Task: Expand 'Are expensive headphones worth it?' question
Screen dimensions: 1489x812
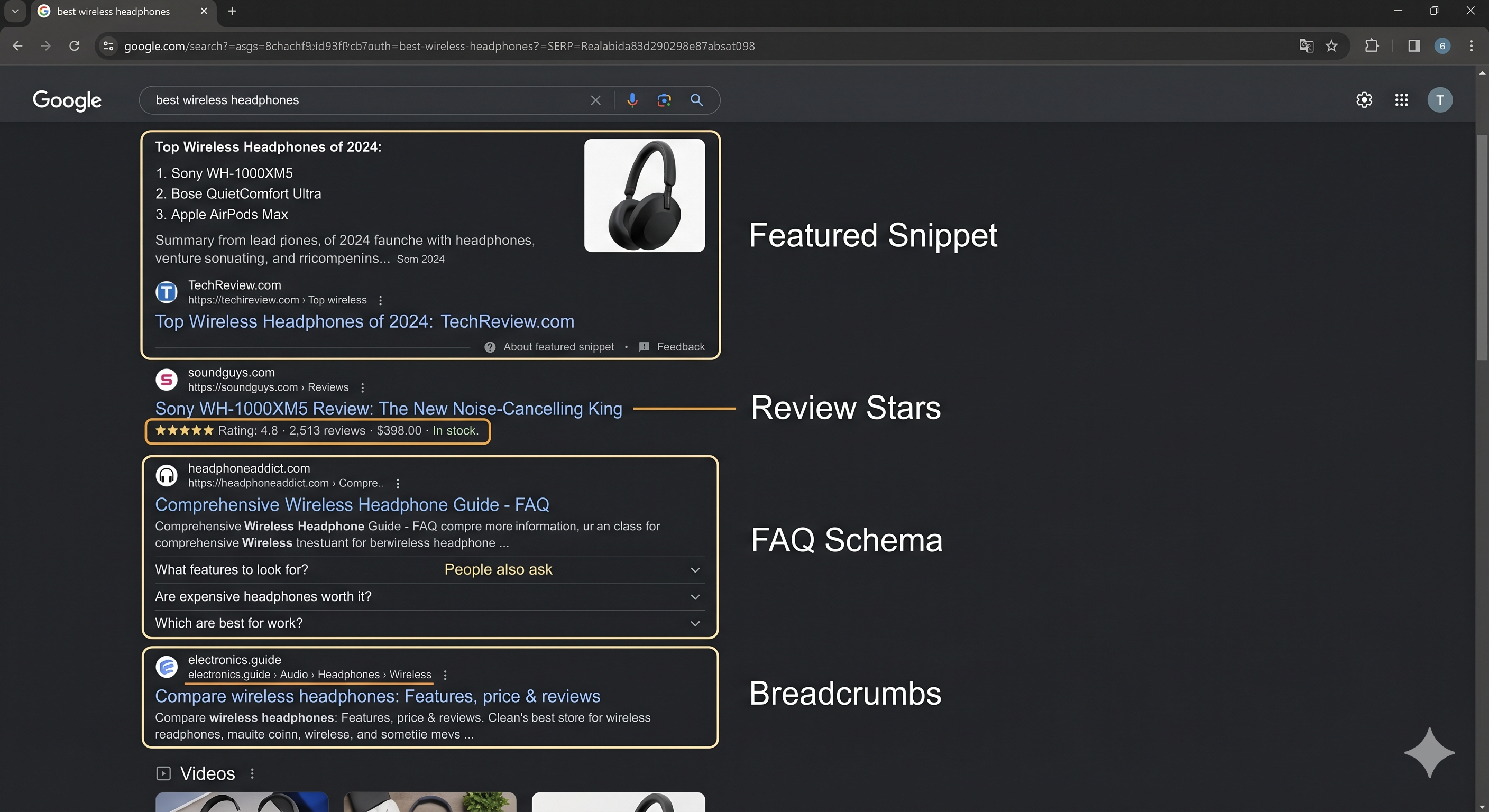Action: click(x=429, y=596)
